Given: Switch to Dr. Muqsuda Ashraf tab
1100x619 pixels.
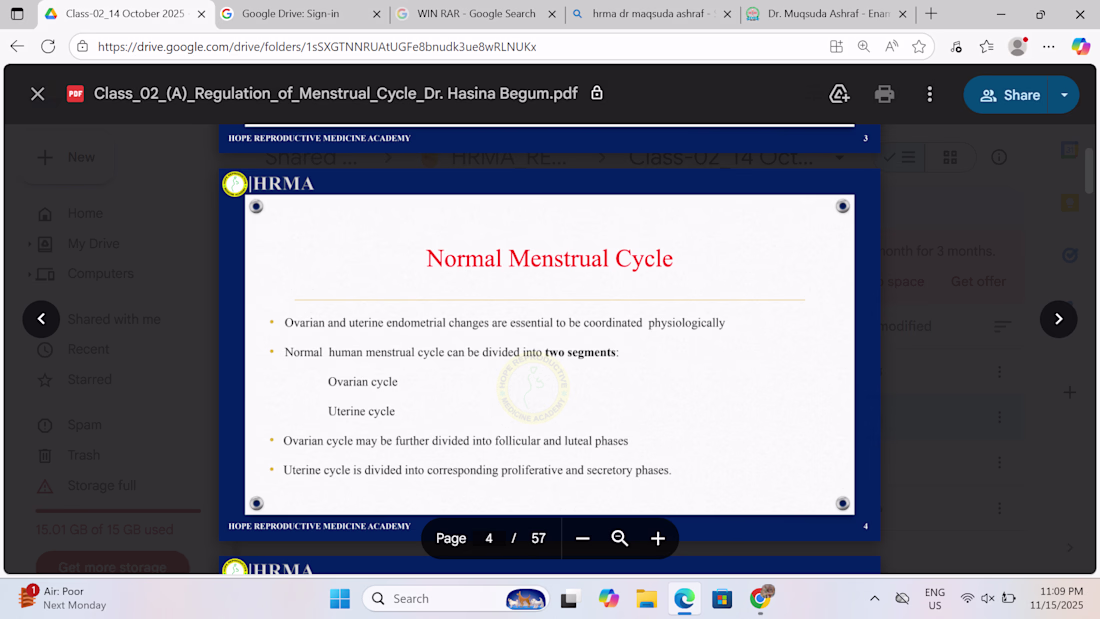Looking at the screenshot, I should pyautogui.click(x=827, y=14).
